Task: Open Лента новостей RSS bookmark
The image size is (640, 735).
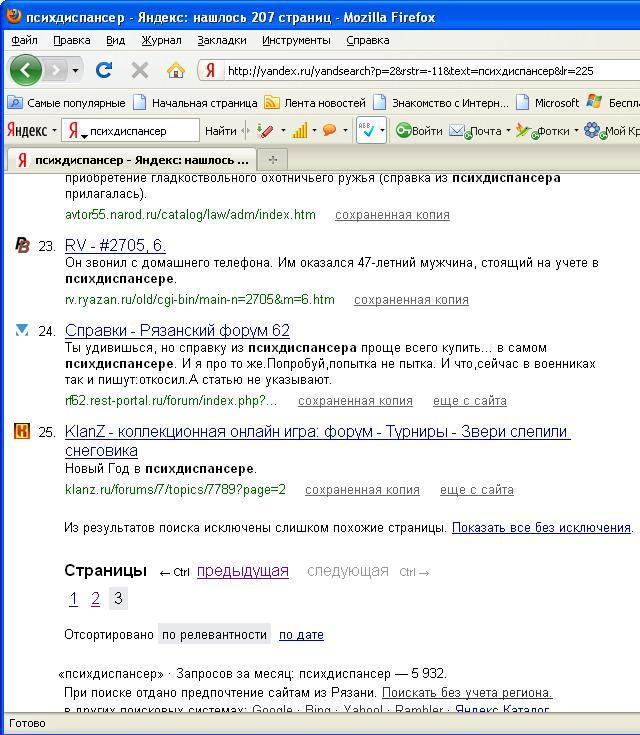Action: [315, 103]
